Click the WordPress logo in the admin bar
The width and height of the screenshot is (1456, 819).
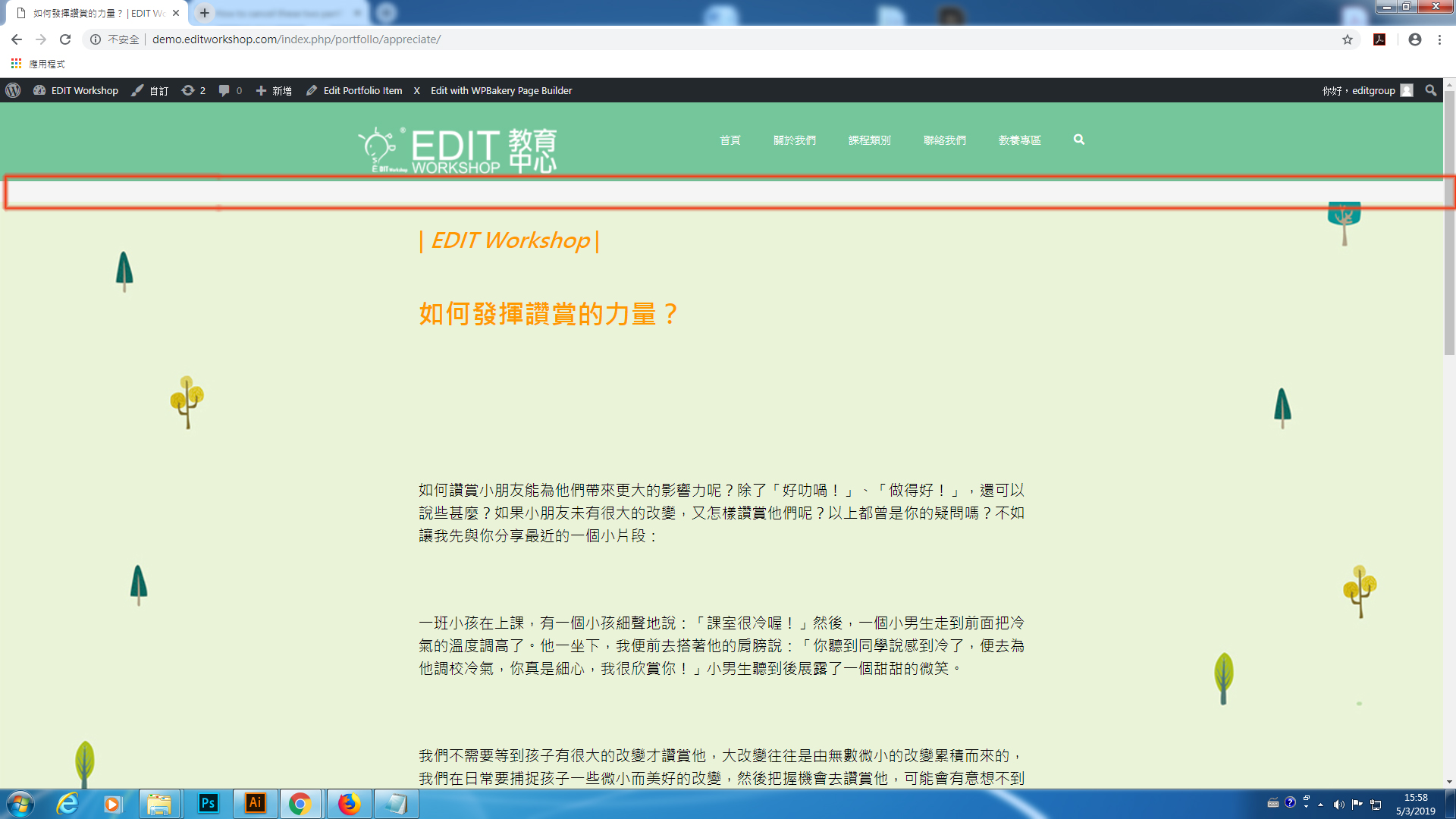(x=13, y=90)
